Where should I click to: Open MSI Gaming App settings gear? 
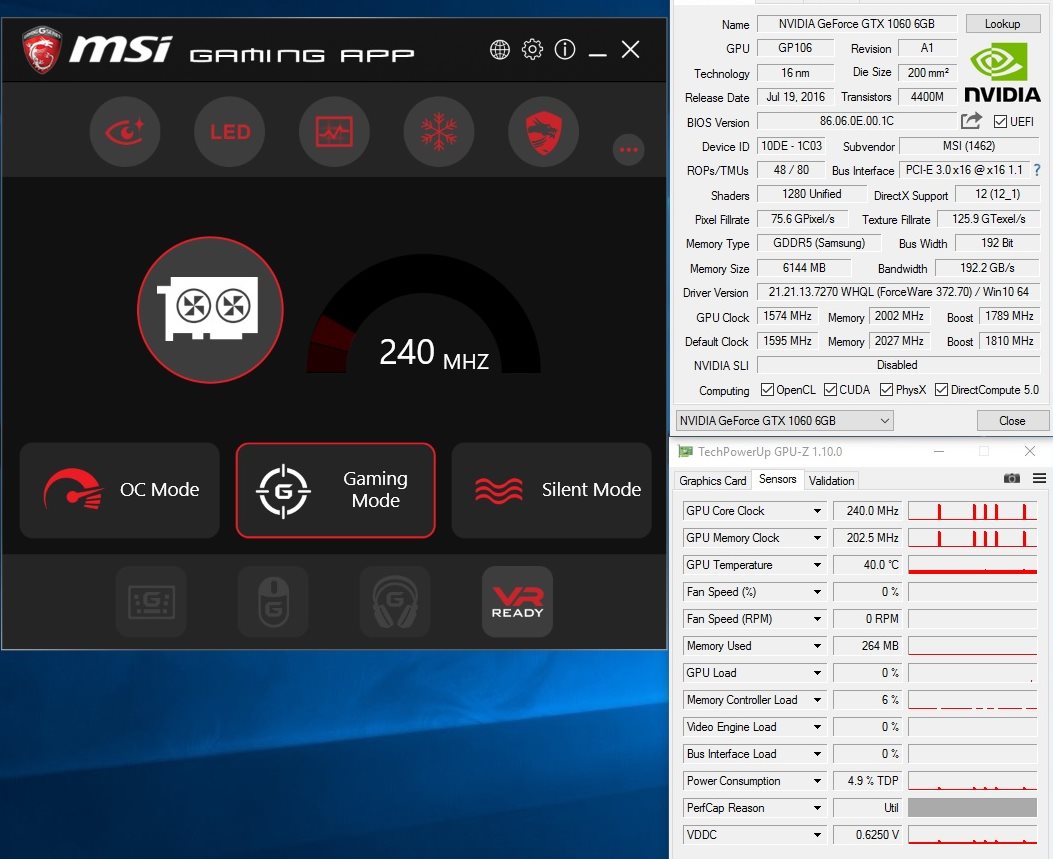(x=533, y=49)
